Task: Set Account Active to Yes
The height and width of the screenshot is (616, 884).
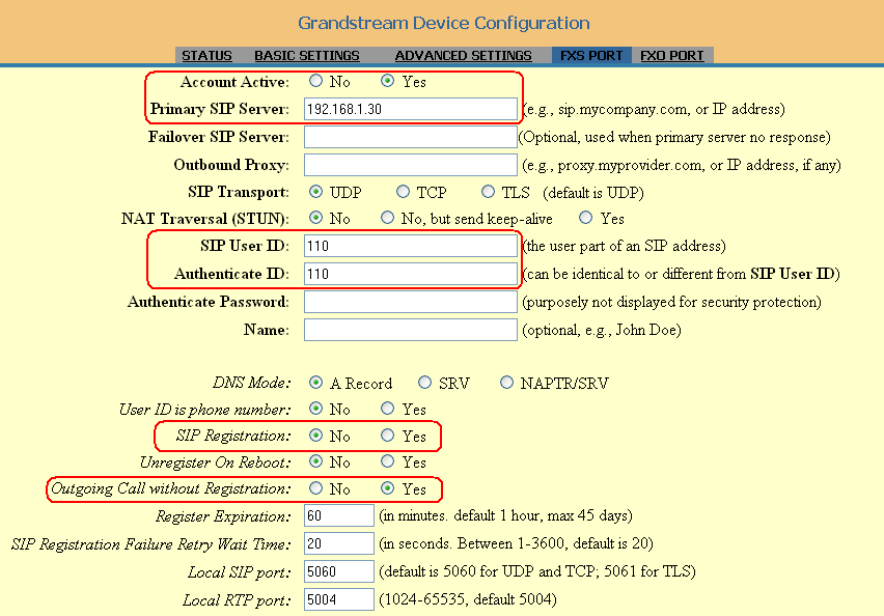Action: coord(387,81)
